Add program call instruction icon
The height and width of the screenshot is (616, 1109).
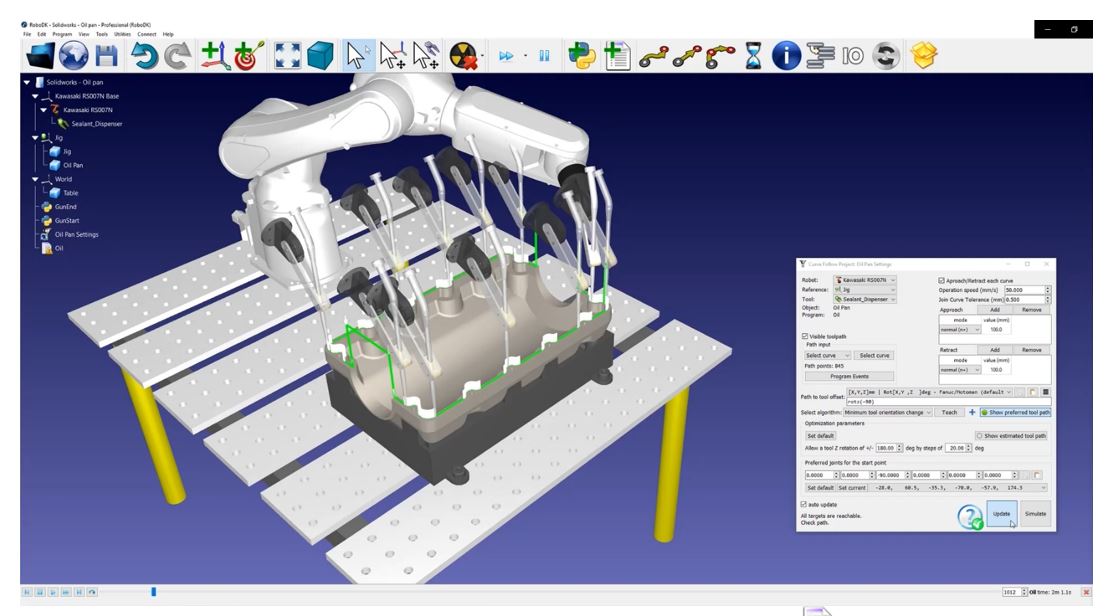(x=820, y=56)
